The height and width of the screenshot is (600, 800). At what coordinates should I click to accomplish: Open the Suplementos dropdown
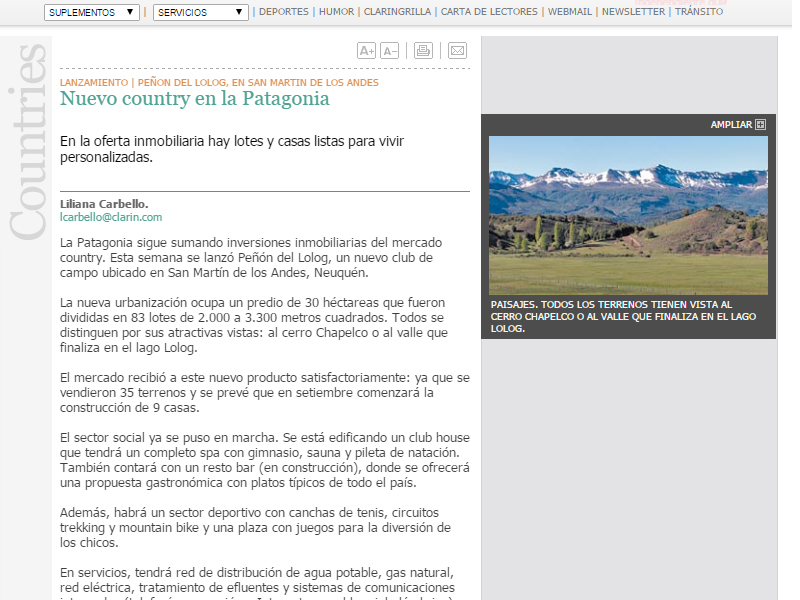92,12
